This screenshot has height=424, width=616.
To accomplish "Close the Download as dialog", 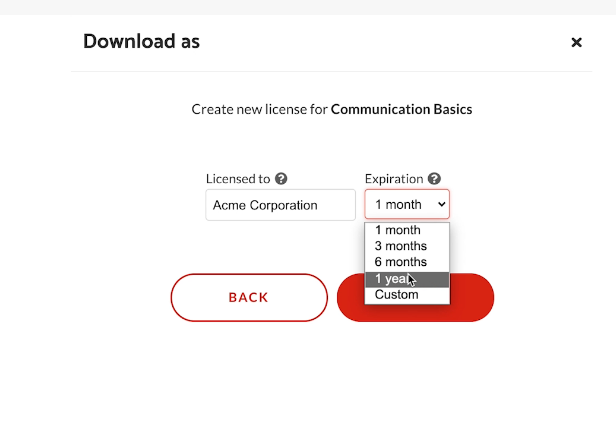I will (576, 42).
